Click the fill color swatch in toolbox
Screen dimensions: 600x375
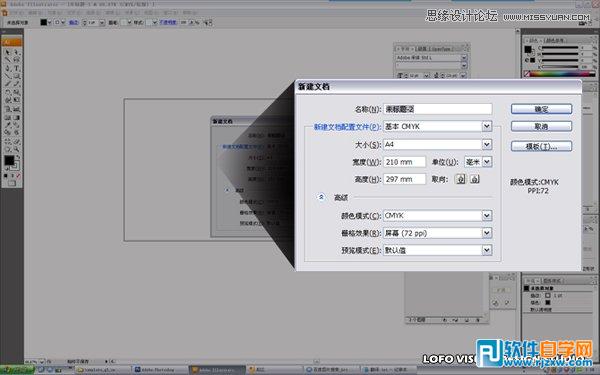pos(9,161)
